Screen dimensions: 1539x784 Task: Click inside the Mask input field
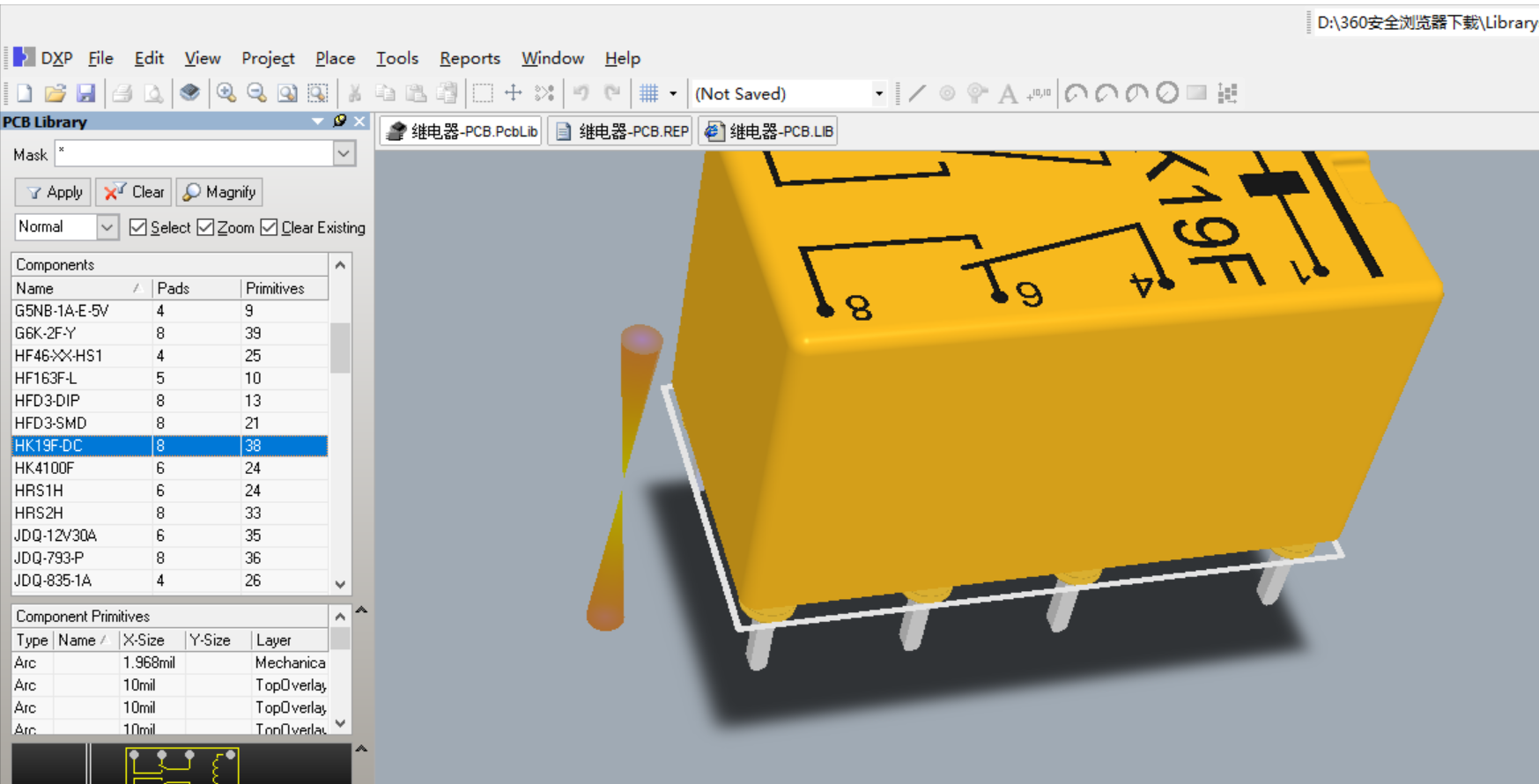coord(195,154)
